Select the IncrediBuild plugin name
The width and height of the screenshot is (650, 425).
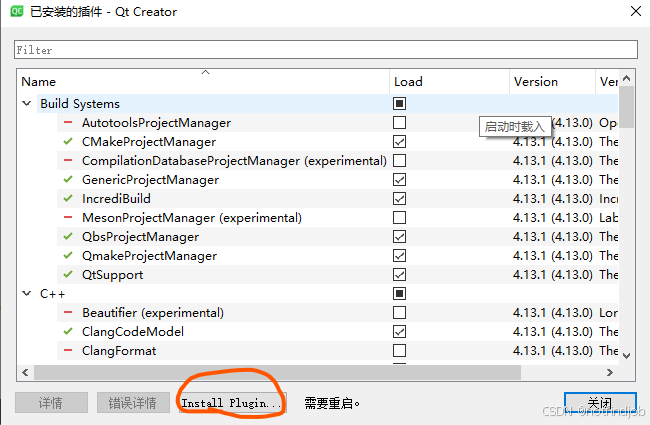click(116, 199)
